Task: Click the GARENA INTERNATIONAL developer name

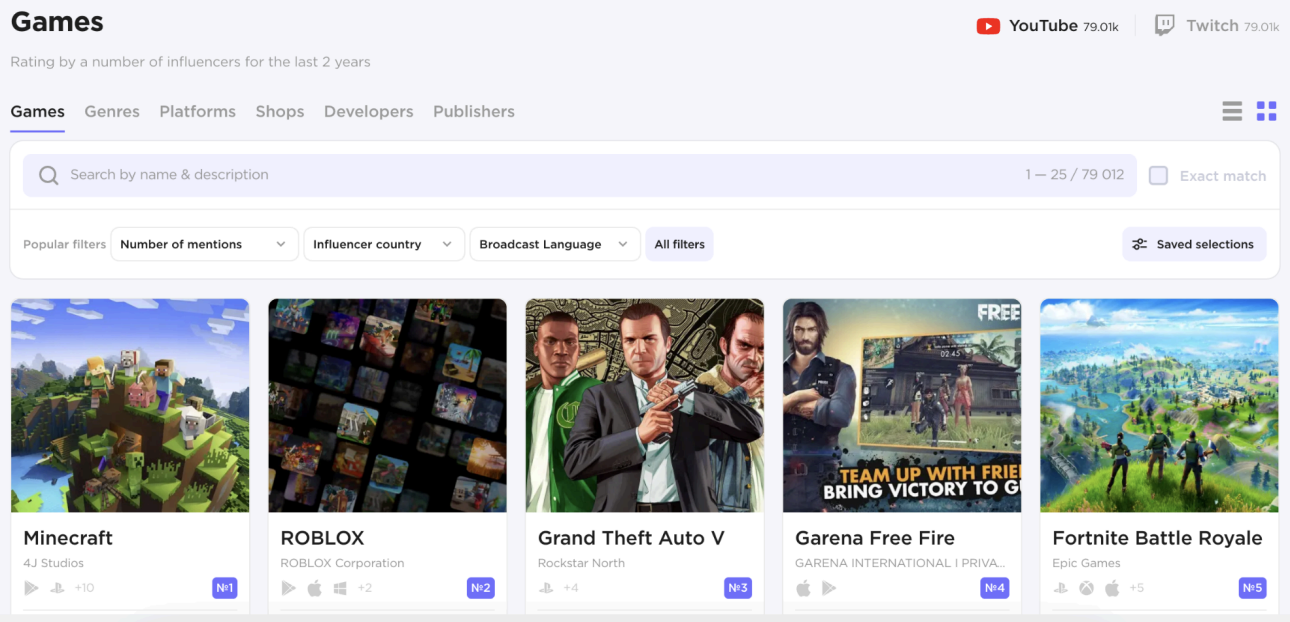Action: 900,563
